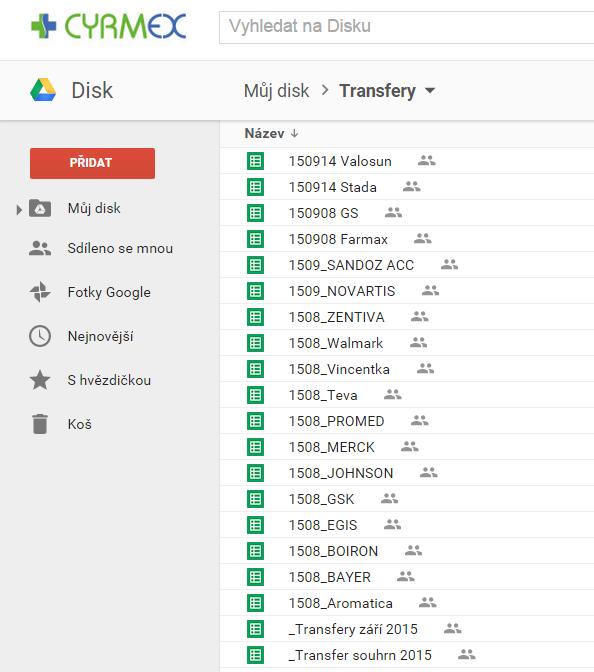Select the file name 1509_NOVARTIS
The height and width of the screenshot is (672, 594).
tap(342, 291)
